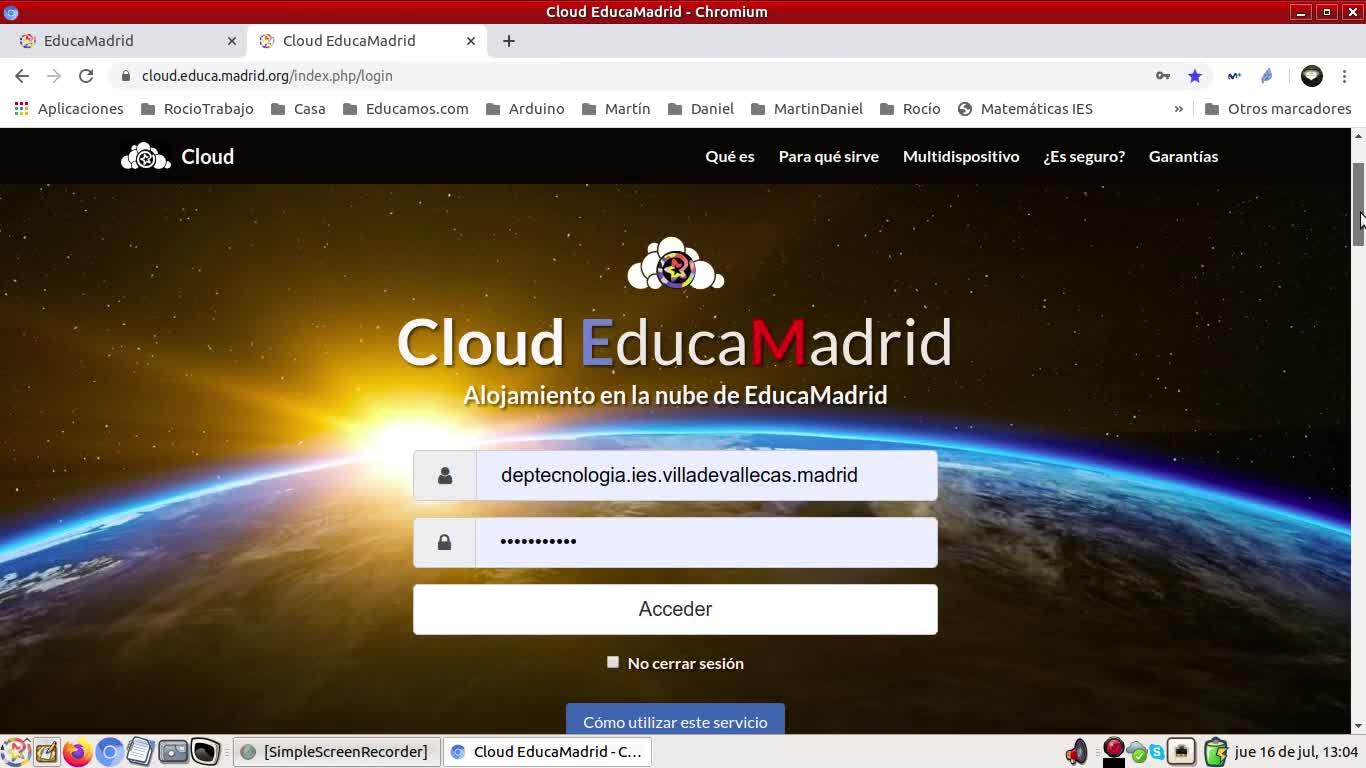Switch to the SimpleScreenRecorder taskbar window
Viewport: 1366px width, 768px height.
(x=336, y=752)
